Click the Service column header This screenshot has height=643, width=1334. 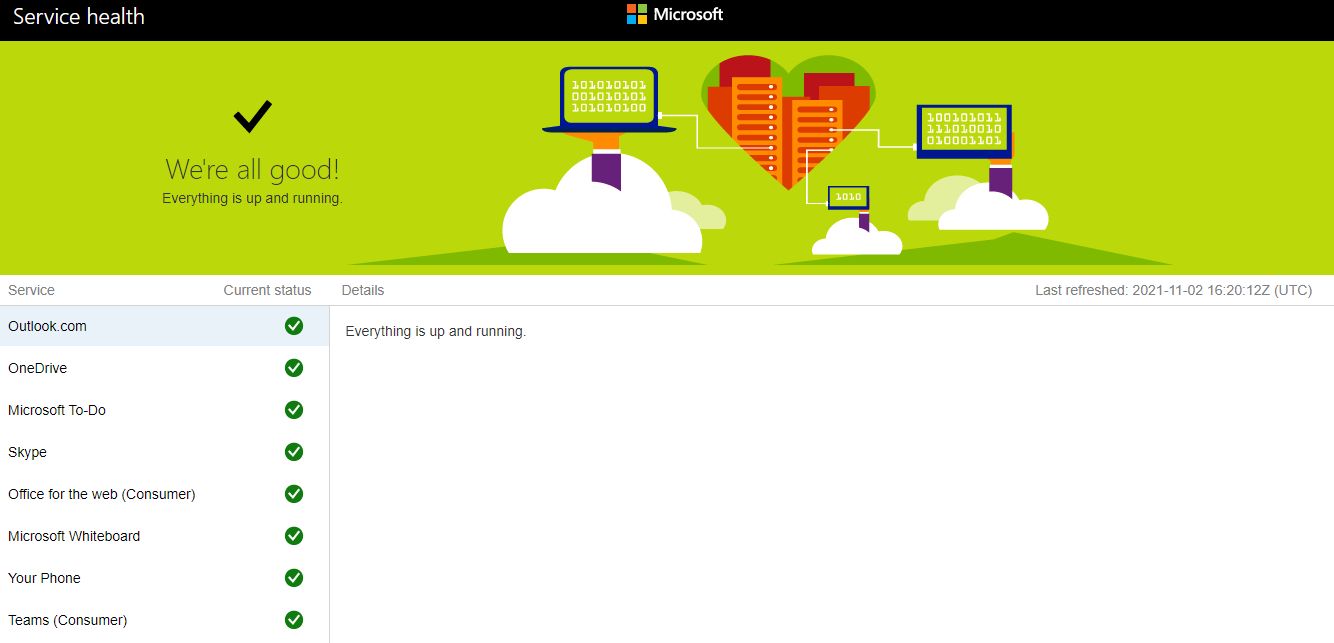tap(31, 290)
